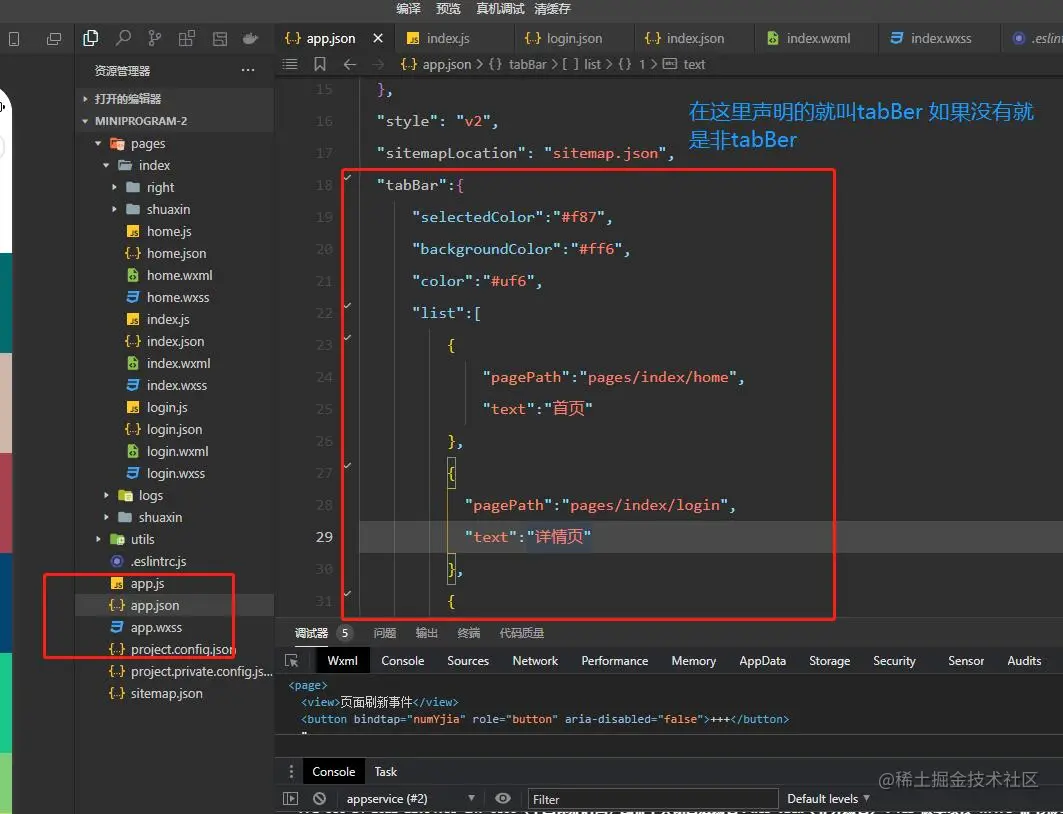1063x814 pixels.
Task: Open the Performance devtools tab
Action: coord(614,661)
